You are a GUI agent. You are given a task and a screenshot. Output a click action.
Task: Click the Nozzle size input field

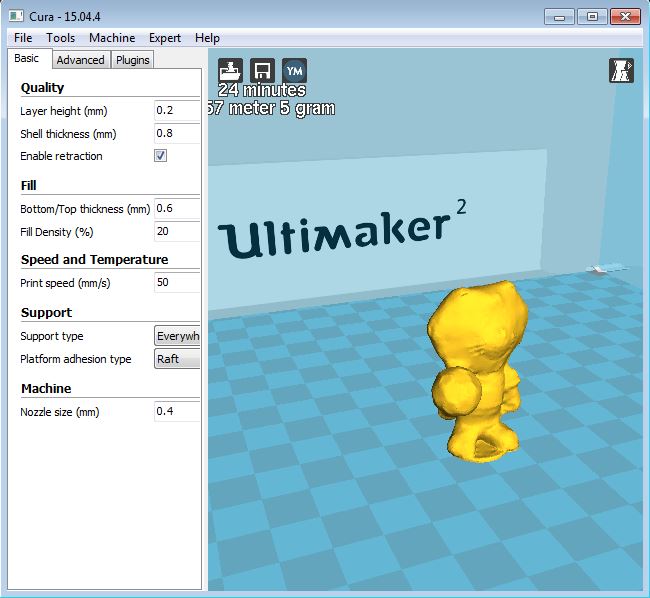pos(177,411)
